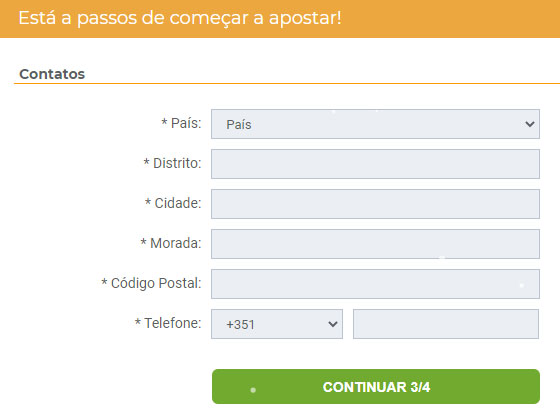Click the Telefone field label
Screen dimensions: 560x420
point(173,323)
